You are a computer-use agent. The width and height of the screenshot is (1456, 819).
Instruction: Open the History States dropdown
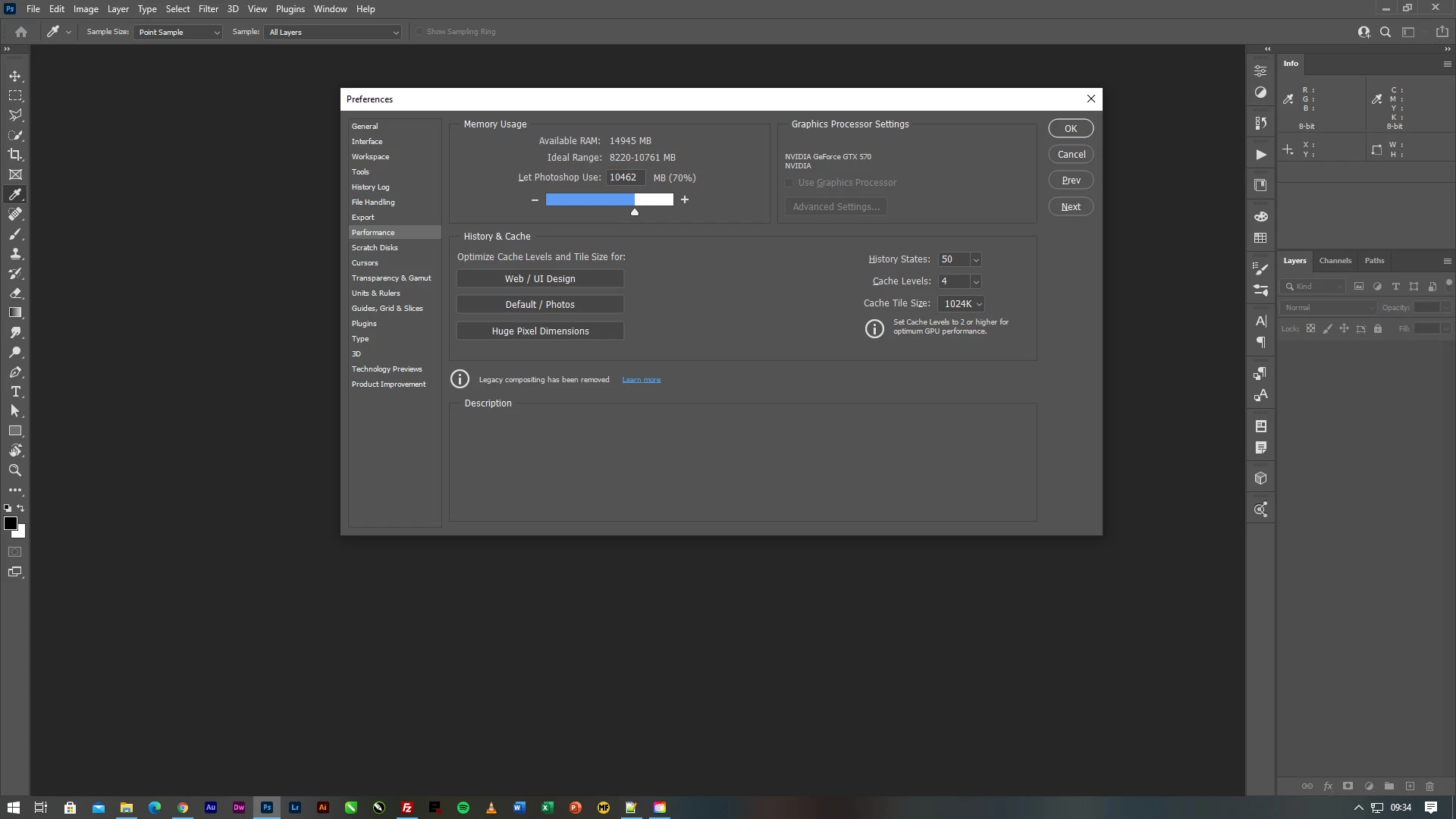point(976,260)
